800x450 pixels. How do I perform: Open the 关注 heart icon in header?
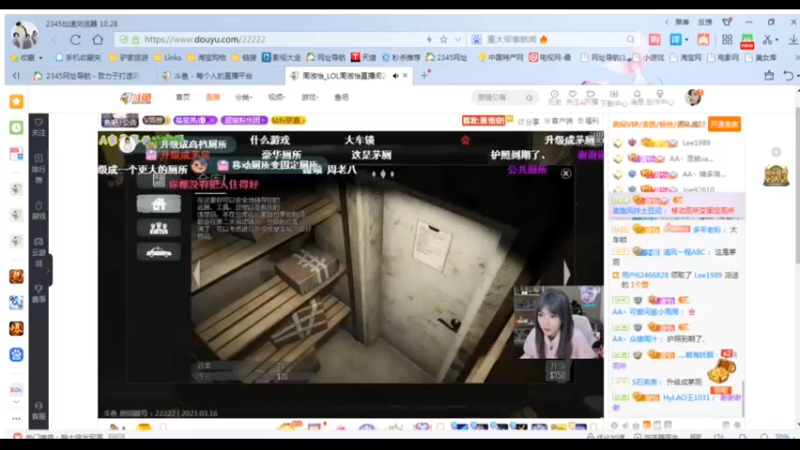[x=573, y=97]
